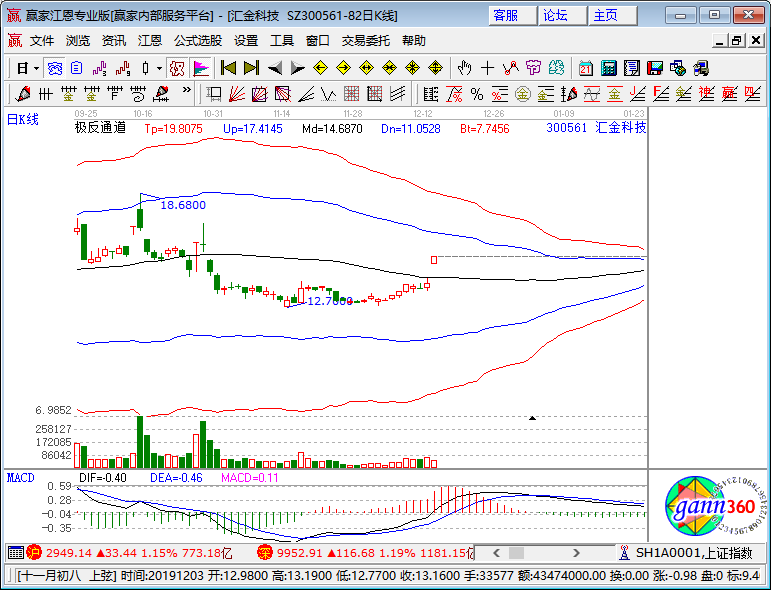Screen dimensions: 771x590
Task: Select the hand pan tool
Action: tap(464, 68)
